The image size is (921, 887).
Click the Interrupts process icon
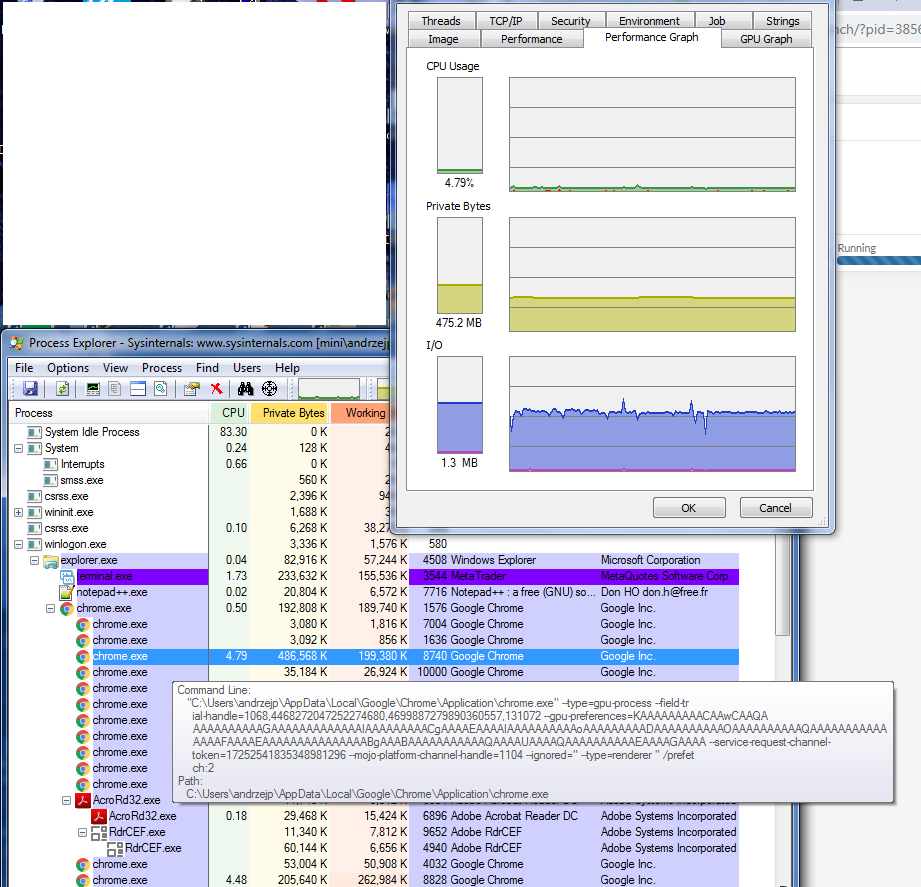pos(51,464)
